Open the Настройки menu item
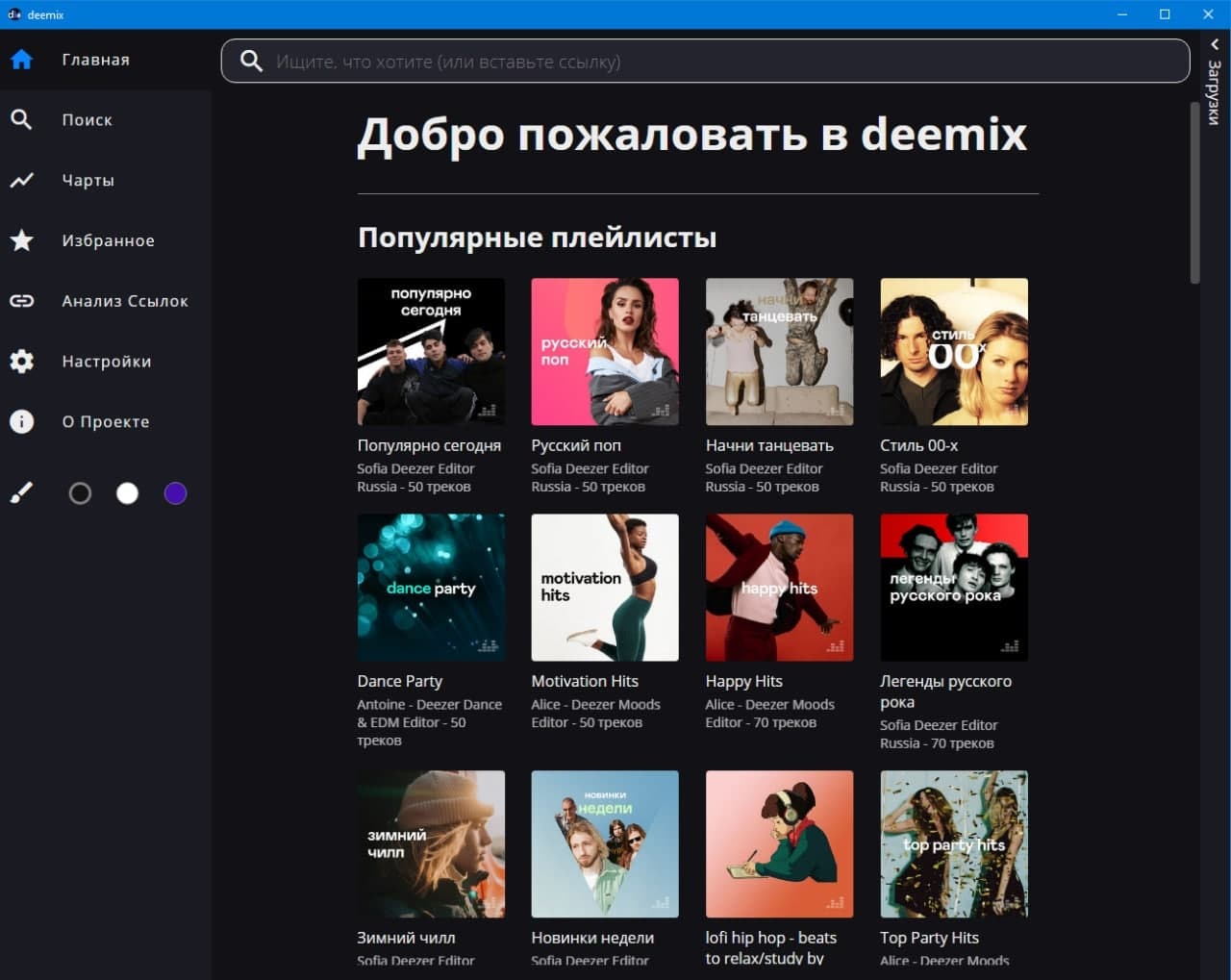This screenshot has width=1231, height=980. (107, 362)
